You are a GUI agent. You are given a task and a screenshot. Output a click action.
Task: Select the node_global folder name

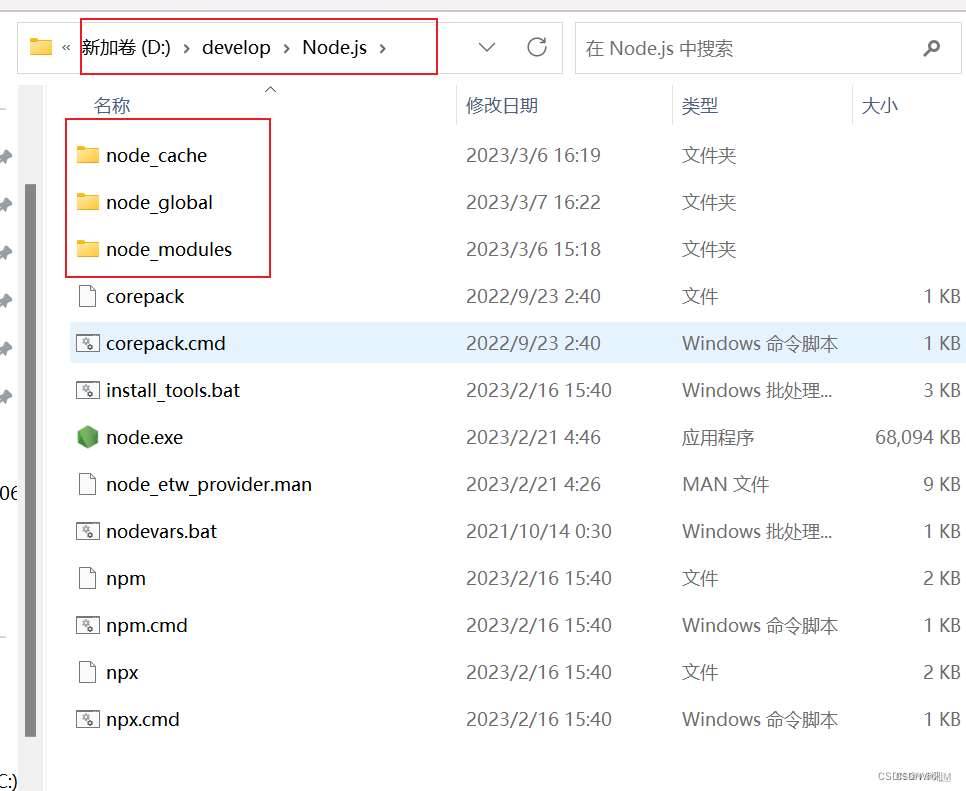(159, 202)
